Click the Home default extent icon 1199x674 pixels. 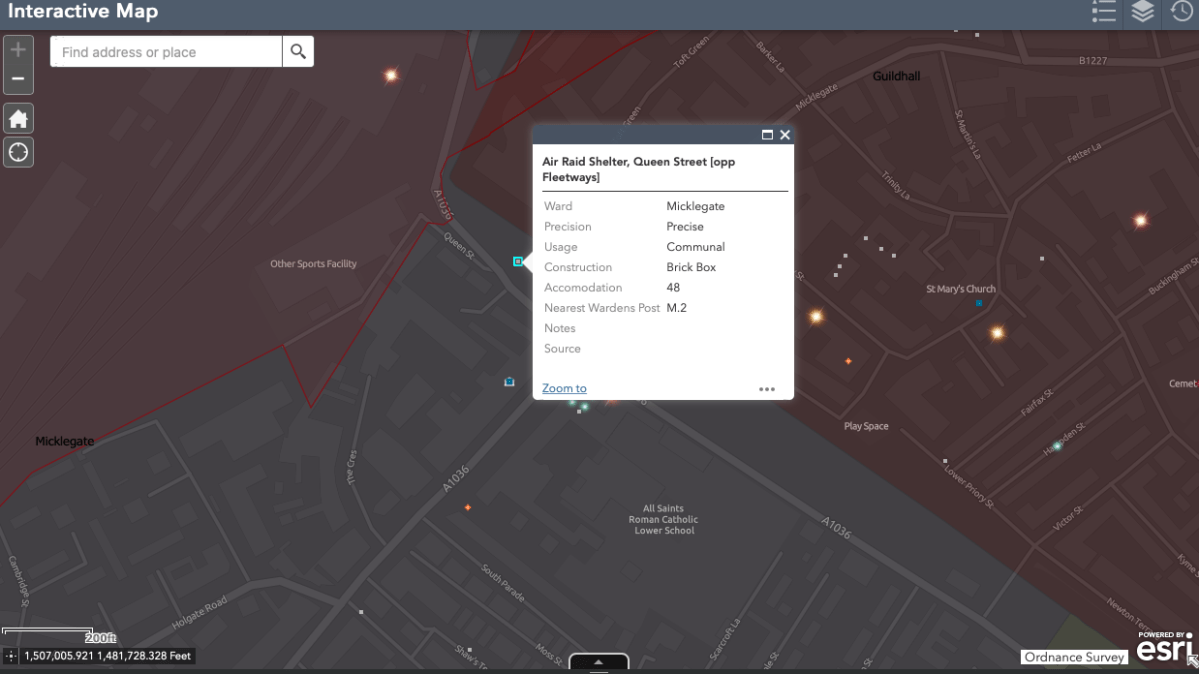pyautogui.click(x=18, y=118)
